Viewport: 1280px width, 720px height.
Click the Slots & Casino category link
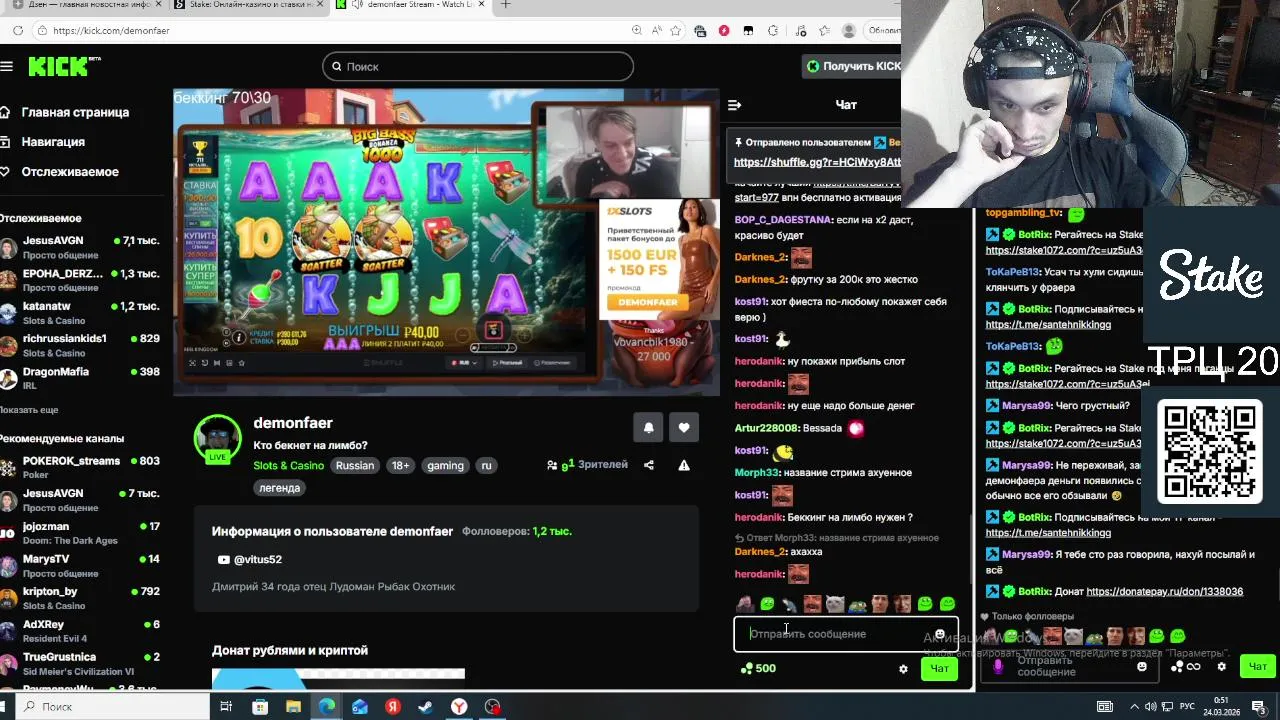[x=288, y=465]
